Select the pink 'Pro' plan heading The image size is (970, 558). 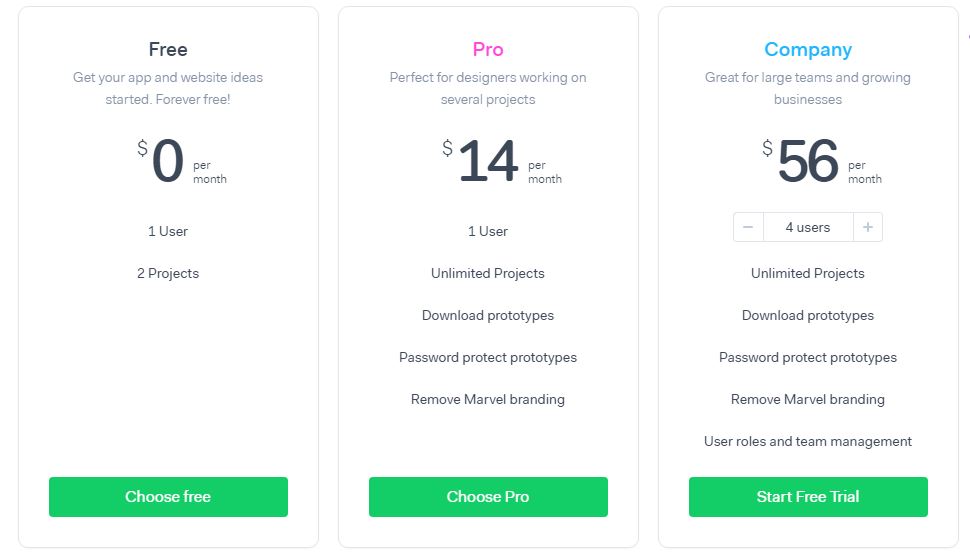(x=488, y=49)
